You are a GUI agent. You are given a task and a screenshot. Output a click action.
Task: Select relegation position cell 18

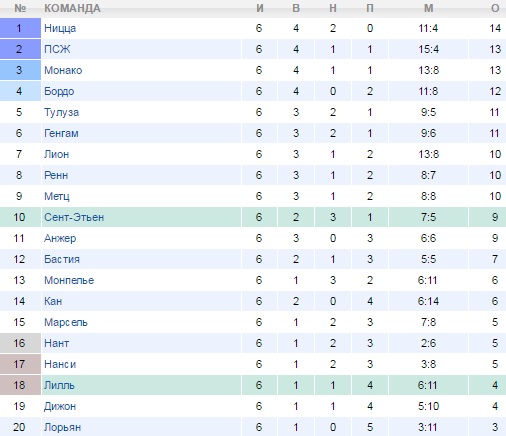20,385
